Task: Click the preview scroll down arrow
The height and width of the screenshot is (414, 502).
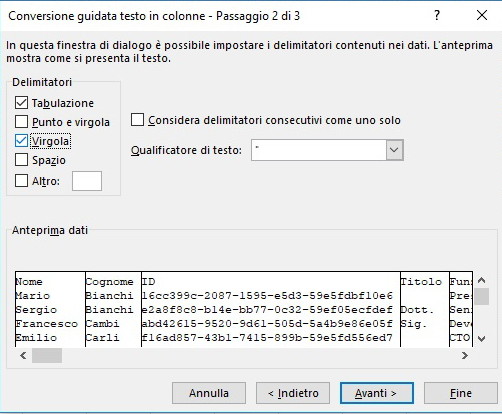Action: point(481,339)
